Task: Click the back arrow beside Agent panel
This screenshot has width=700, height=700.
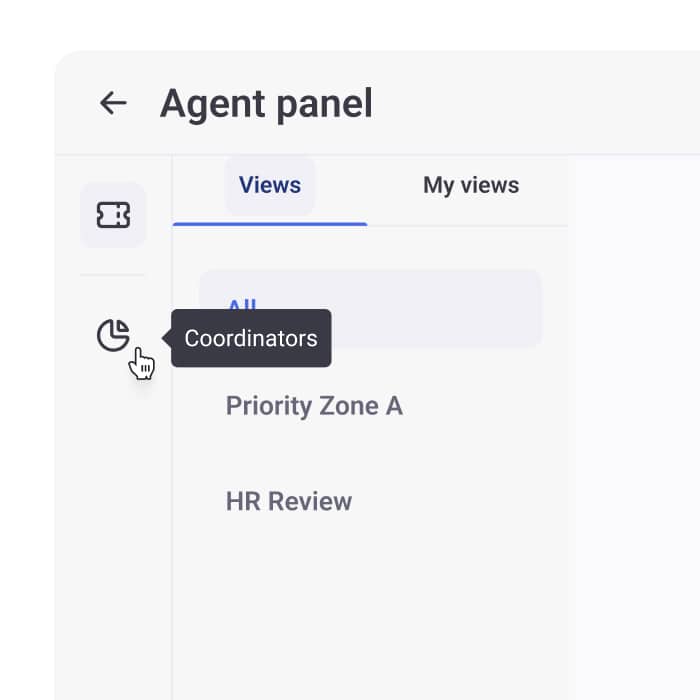Action: click(113, 103)
